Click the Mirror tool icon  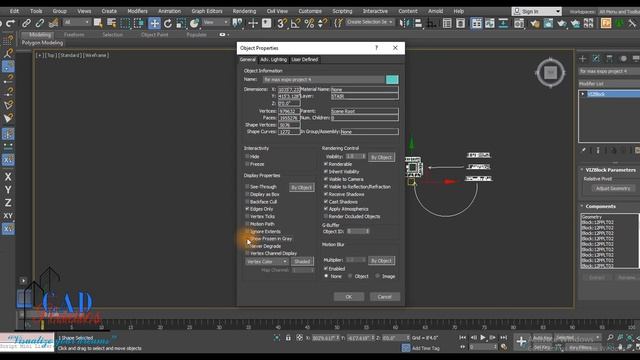[404, 23]
